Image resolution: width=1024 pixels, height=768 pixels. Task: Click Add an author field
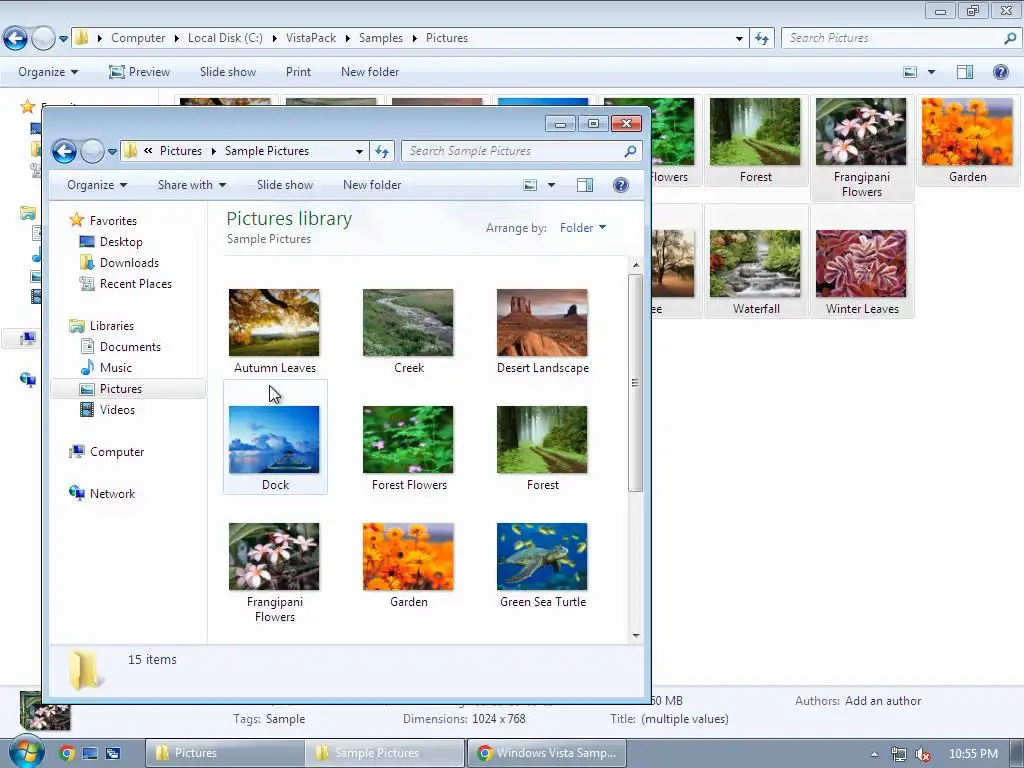click(x=883, y=701)
